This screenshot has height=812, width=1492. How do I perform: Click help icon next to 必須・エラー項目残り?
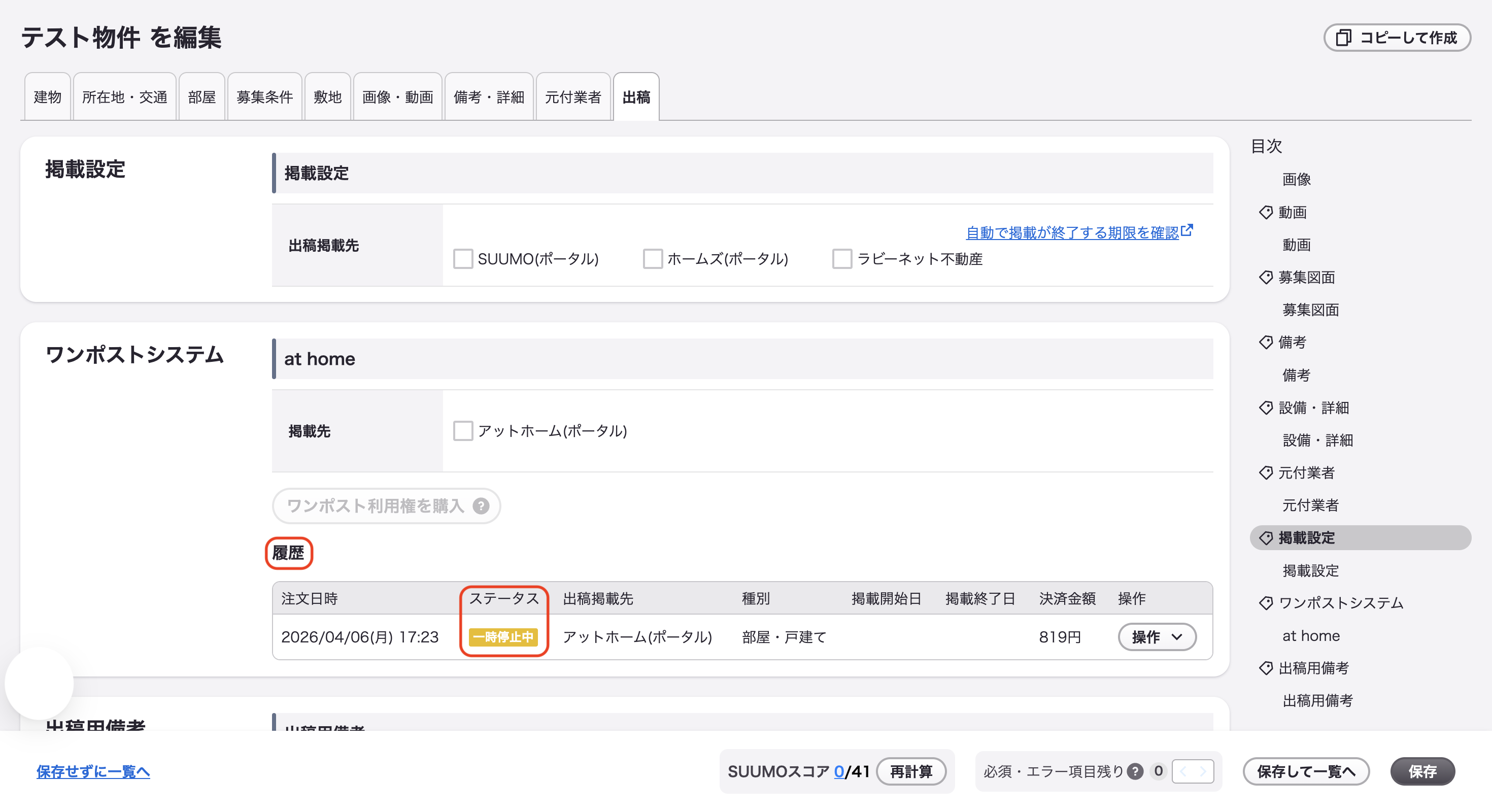coord(1135,771)
